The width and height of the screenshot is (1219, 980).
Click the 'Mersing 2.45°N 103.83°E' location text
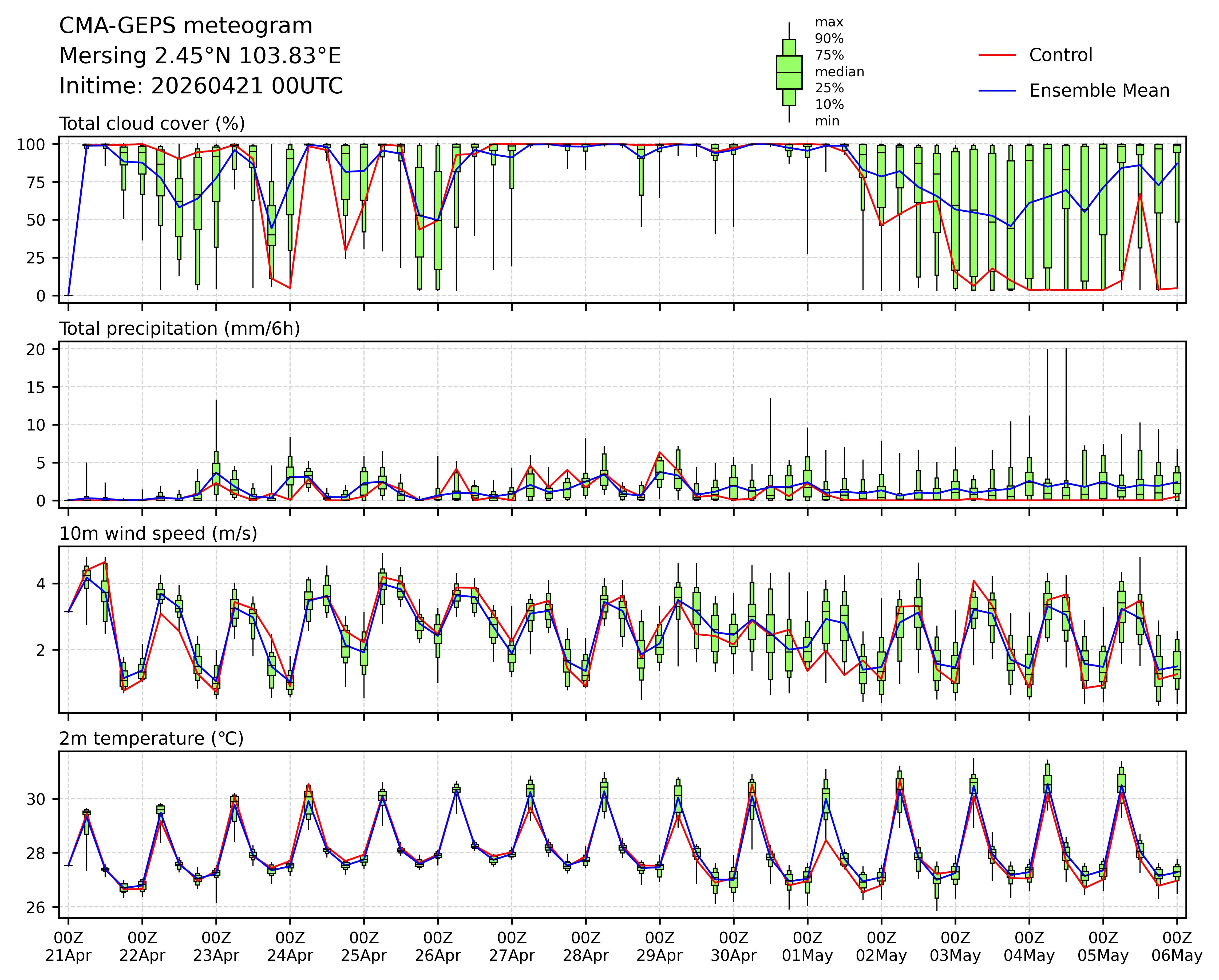200,56
